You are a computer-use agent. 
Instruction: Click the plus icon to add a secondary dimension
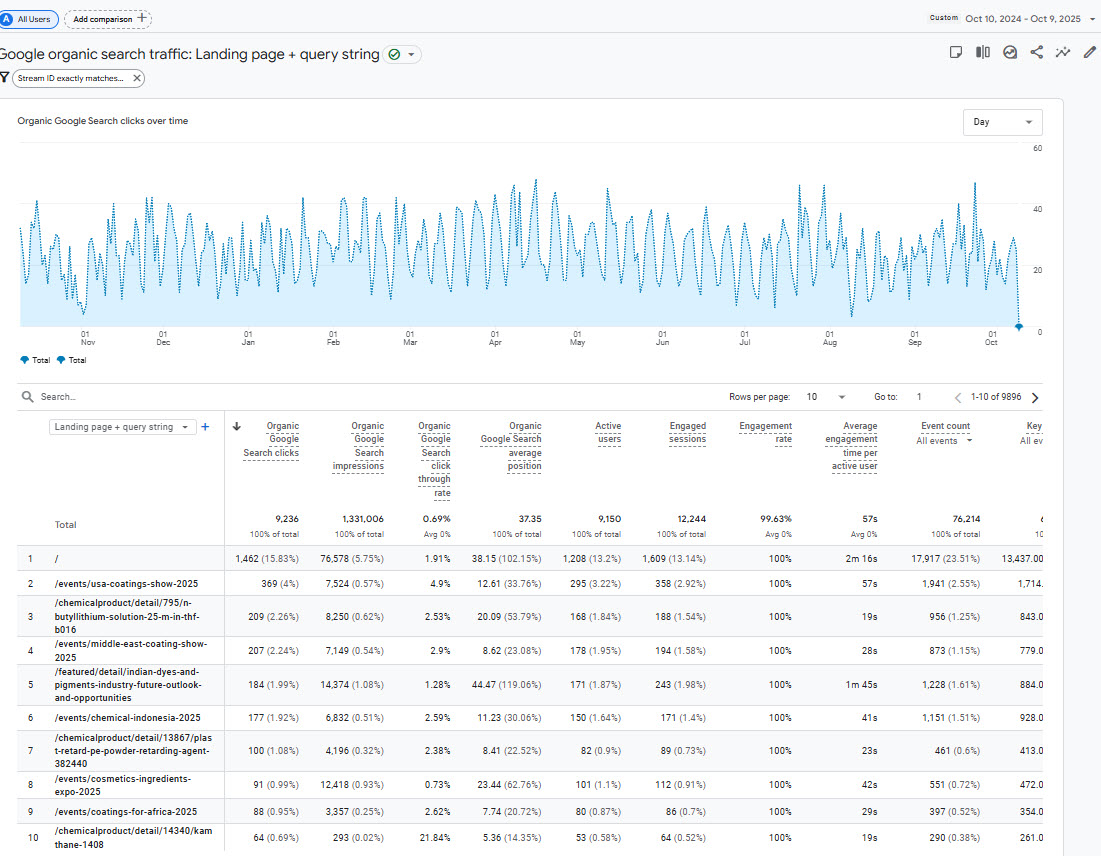(x=206, y=425)
